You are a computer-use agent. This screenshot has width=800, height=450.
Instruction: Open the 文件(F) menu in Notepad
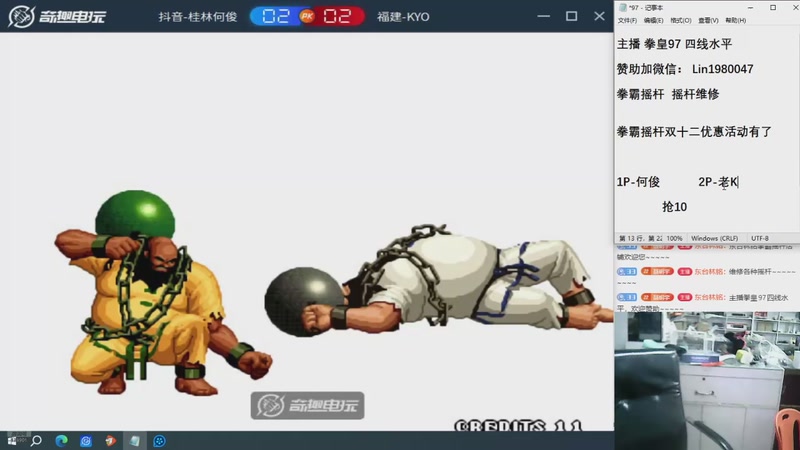(x=627, y=20)
